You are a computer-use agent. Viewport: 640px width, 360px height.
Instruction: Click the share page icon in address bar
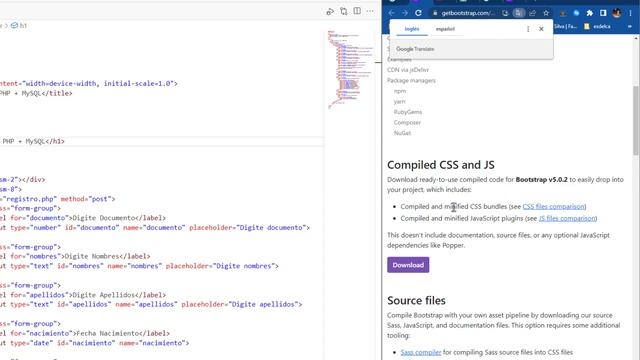pyautogui.click(x=532, y=13)
